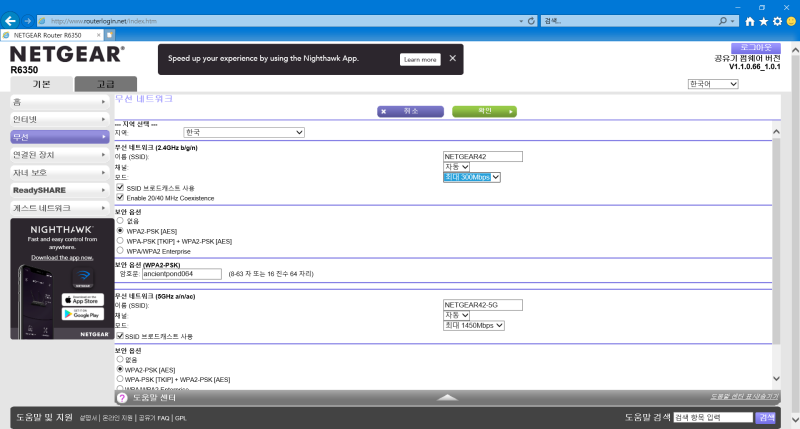Screen dimensions: 800x429
Task: Open the GPL link
Action: click(181, 418)
